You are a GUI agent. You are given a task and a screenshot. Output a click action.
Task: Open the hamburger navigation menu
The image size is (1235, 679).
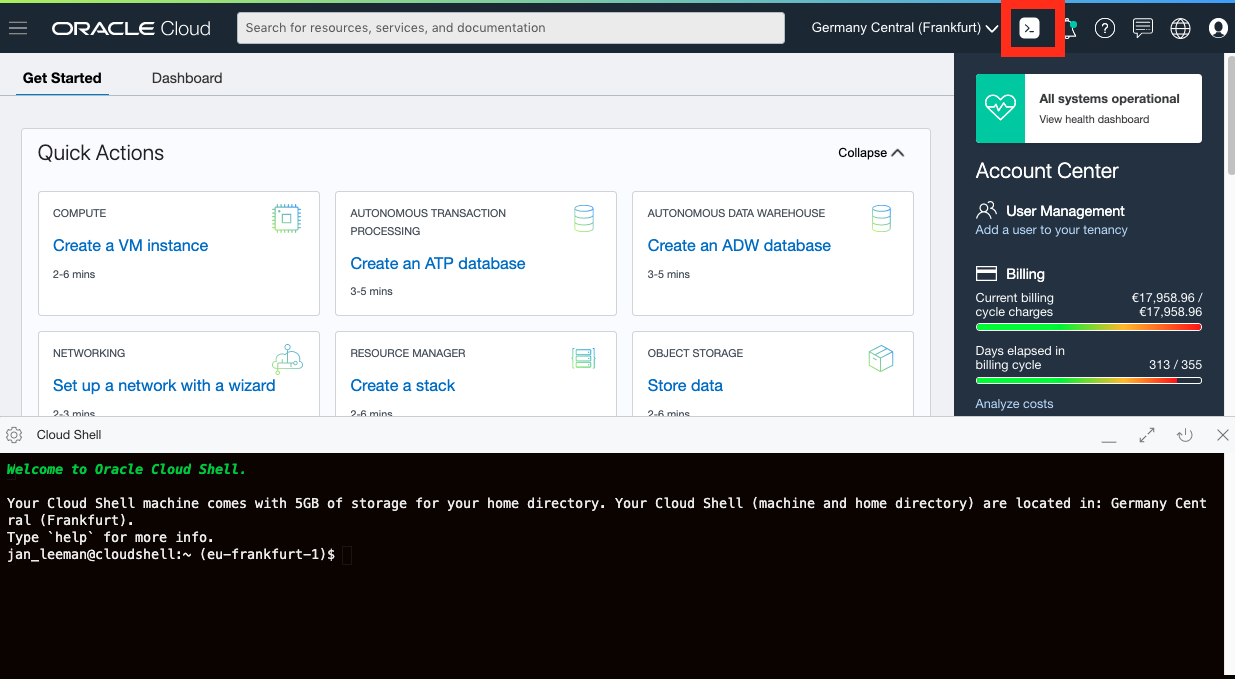coord(18,28)
